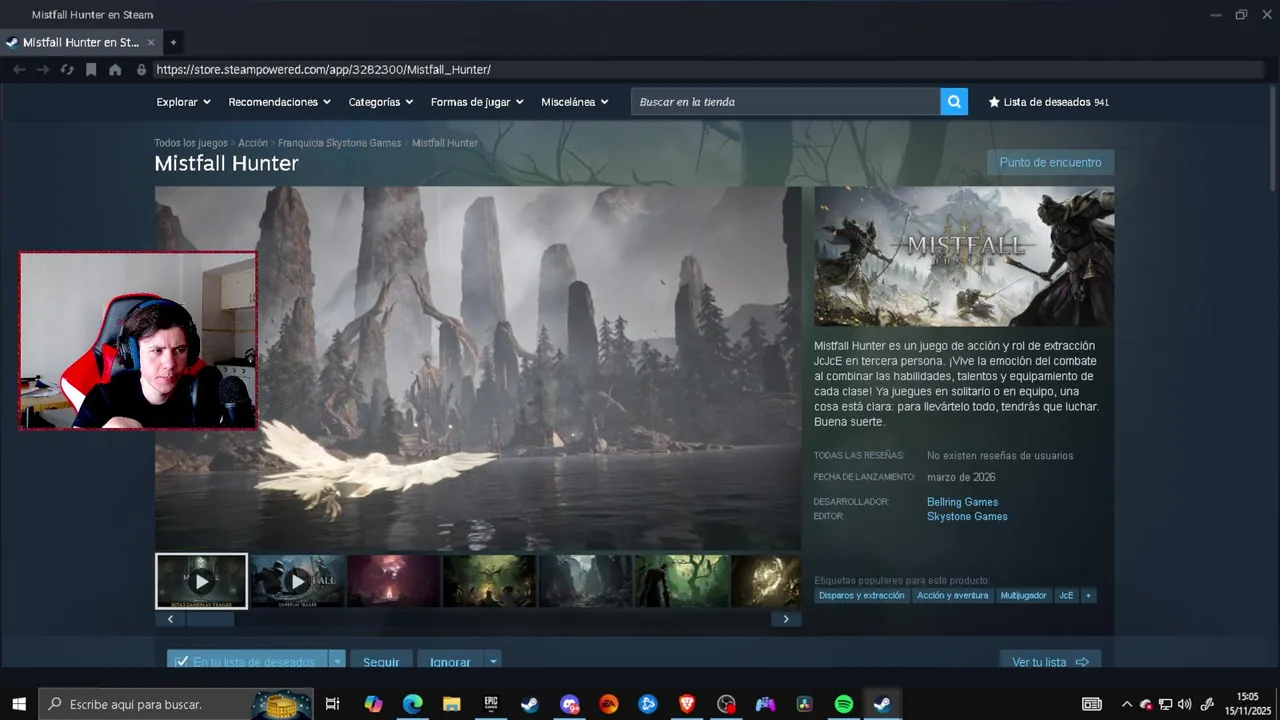
Task: Click the thumbnail strip scroll handle
Action: click(210, 619)
